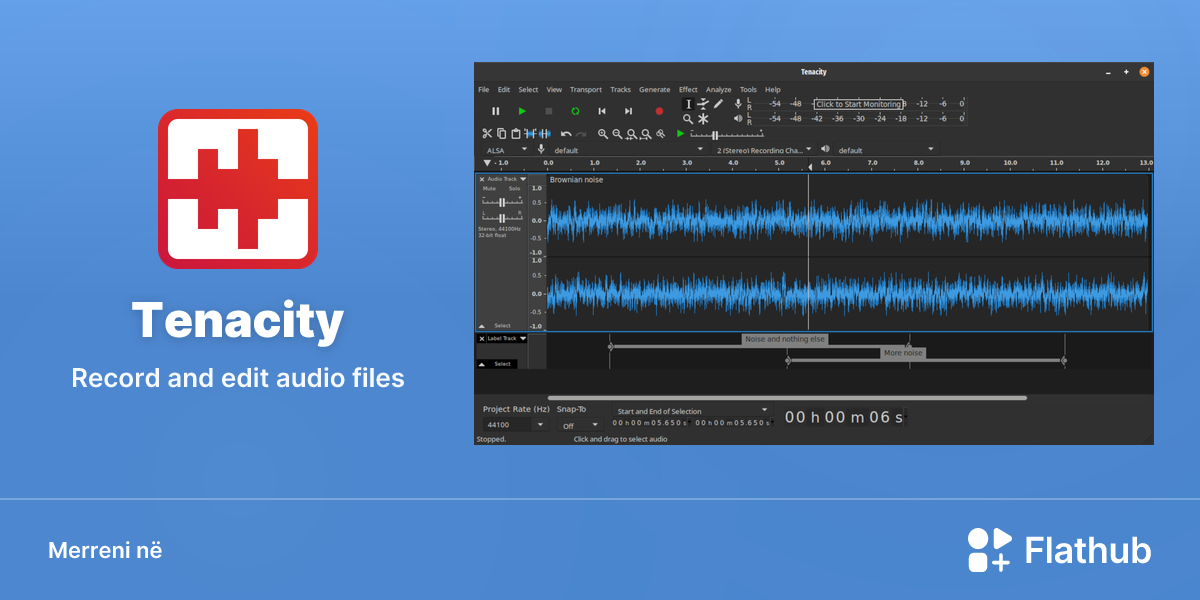Select the Draw pencil tool
Screen dimensions: 1200x600
718,104
